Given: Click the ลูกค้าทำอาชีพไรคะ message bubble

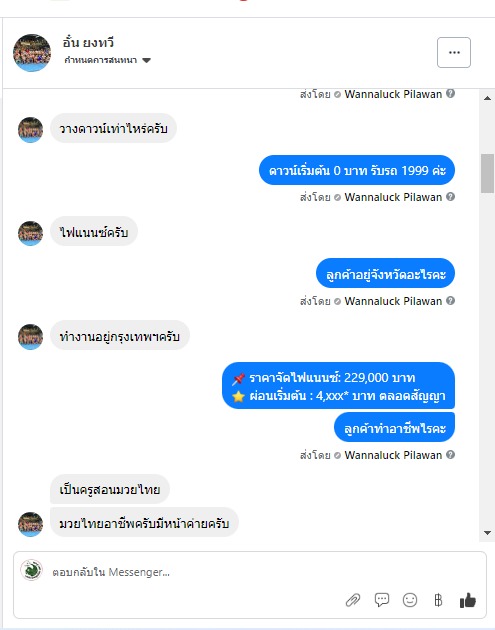Looking at the screenshot, I should (395, 427).
